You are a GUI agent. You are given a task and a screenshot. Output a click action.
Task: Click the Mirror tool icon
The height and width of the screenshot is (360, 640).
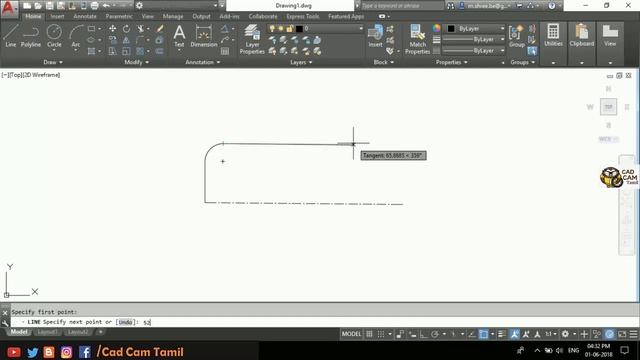[126, 40]
